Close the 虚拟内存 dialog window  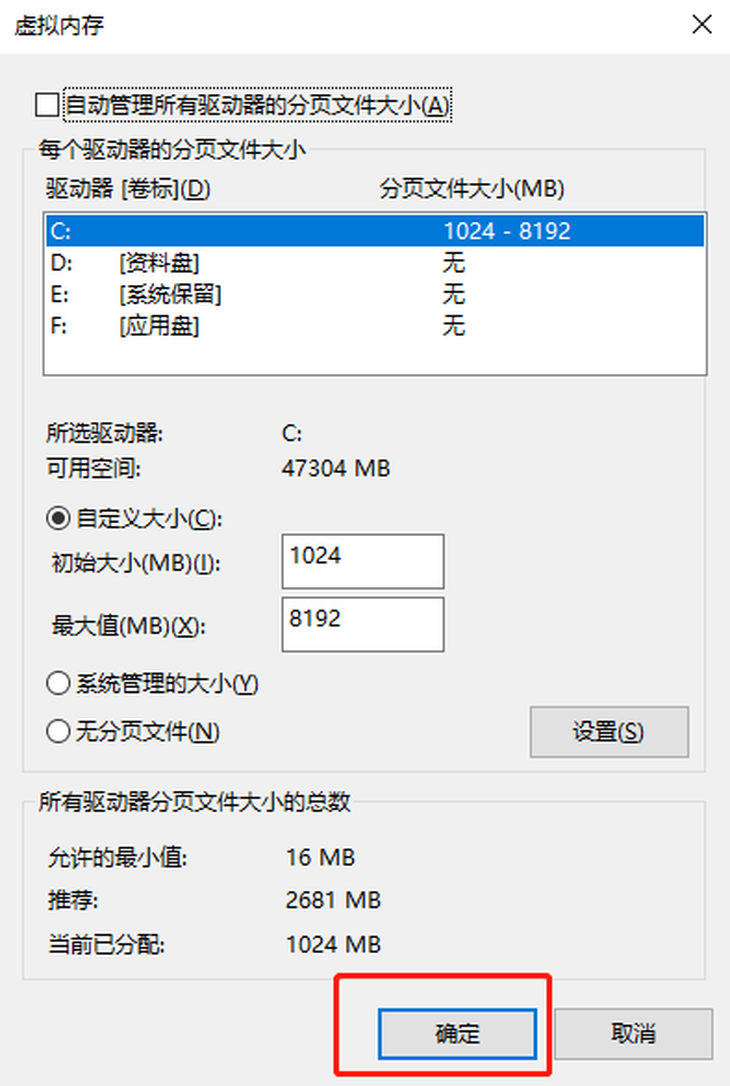(702, 25)
